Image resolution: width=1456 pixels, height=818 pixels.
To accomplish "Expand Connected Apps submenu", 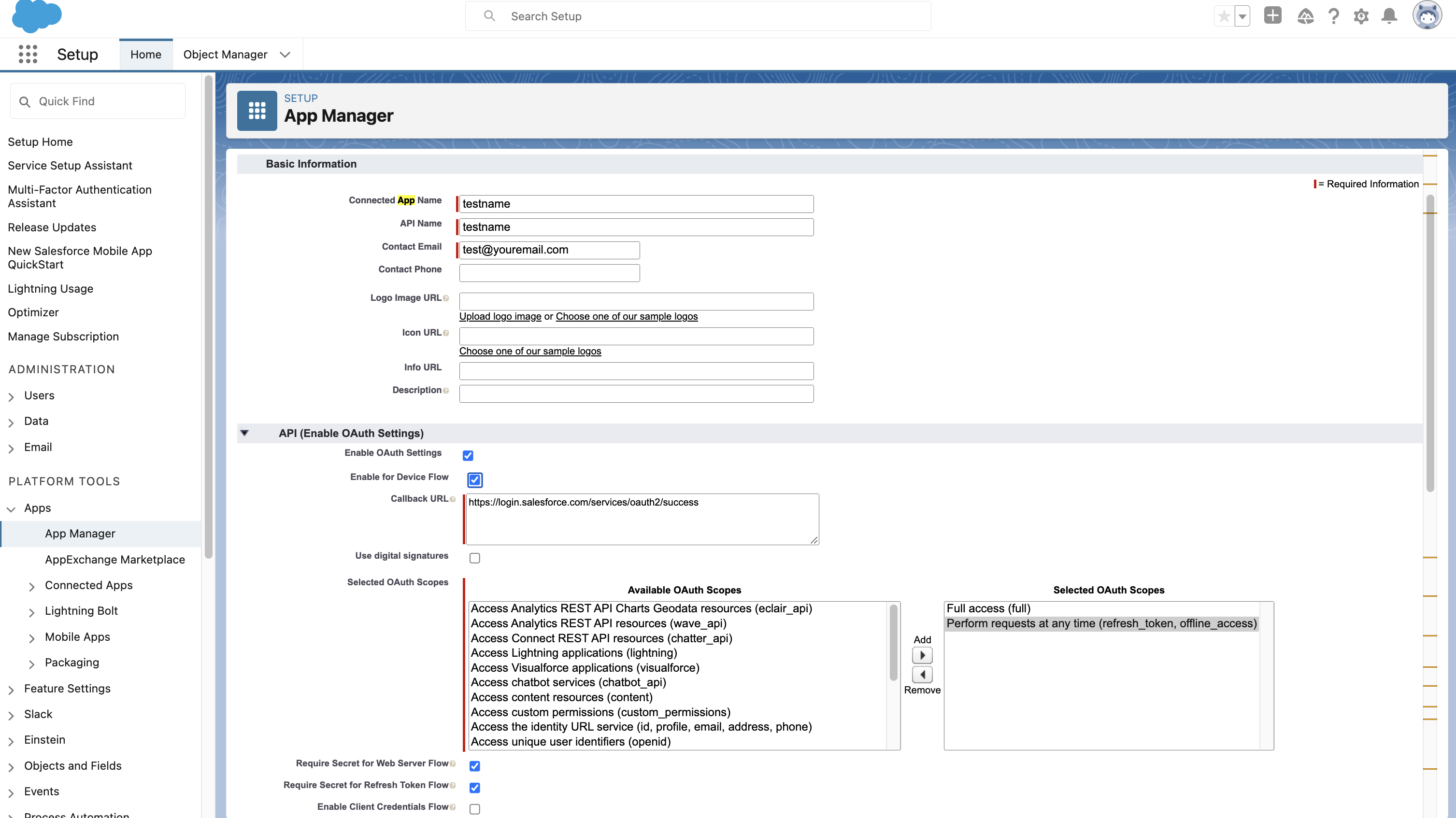I will [x=32, y=587].
